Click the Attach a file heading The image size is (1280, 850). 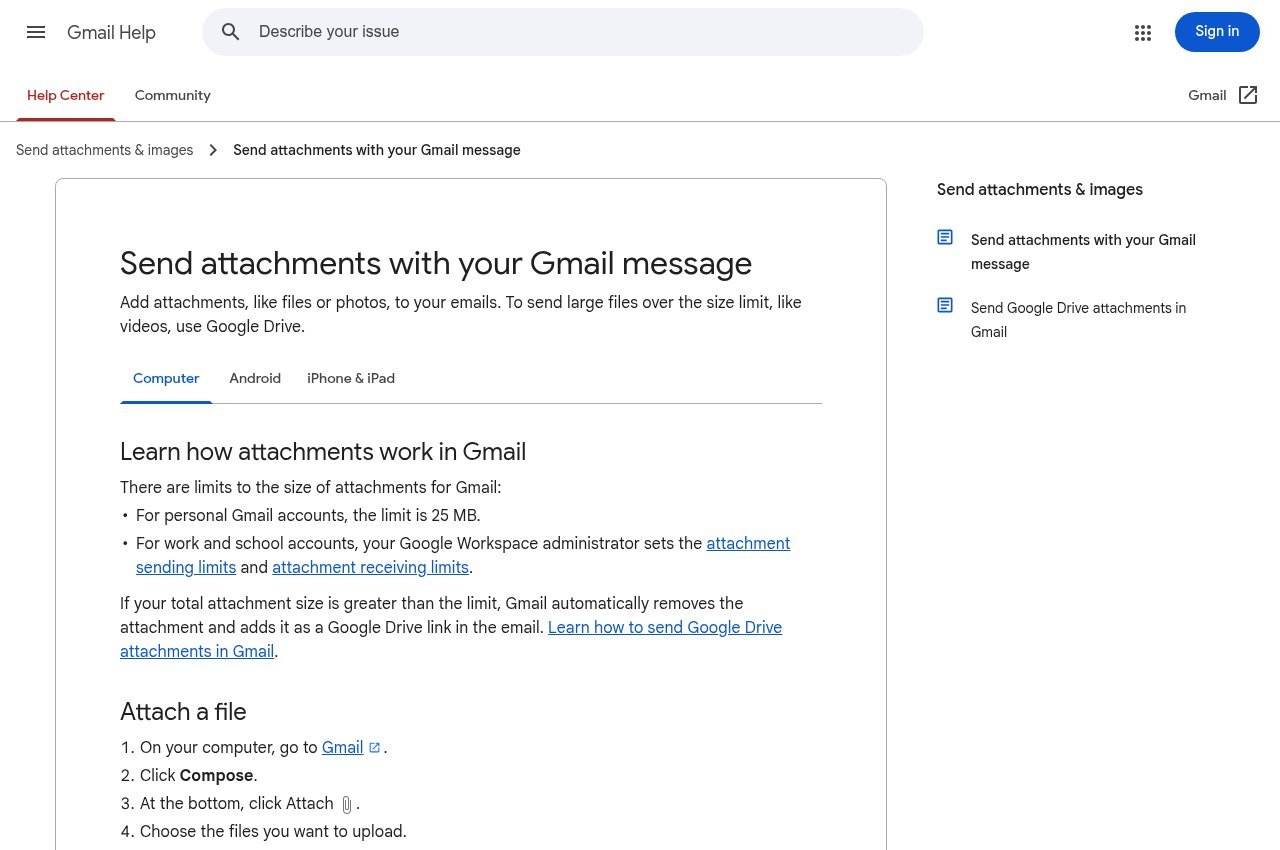tap(183, 712)
